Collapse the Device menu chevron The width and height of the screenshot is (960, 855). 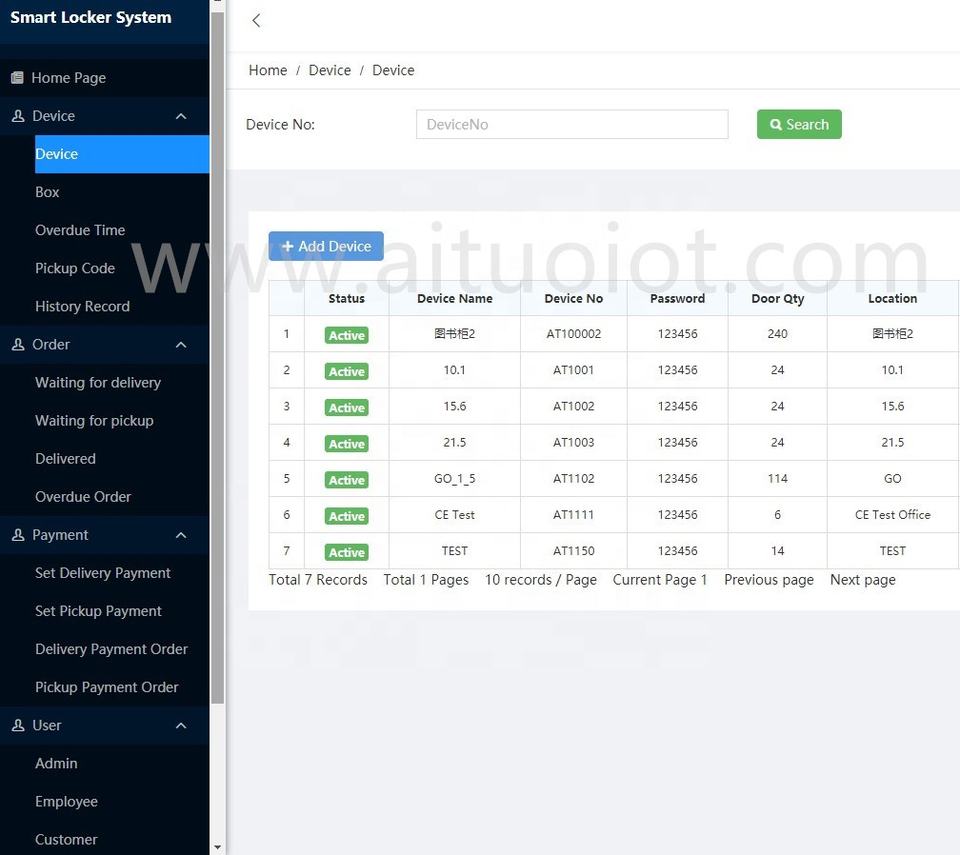[x=181, y=116]
